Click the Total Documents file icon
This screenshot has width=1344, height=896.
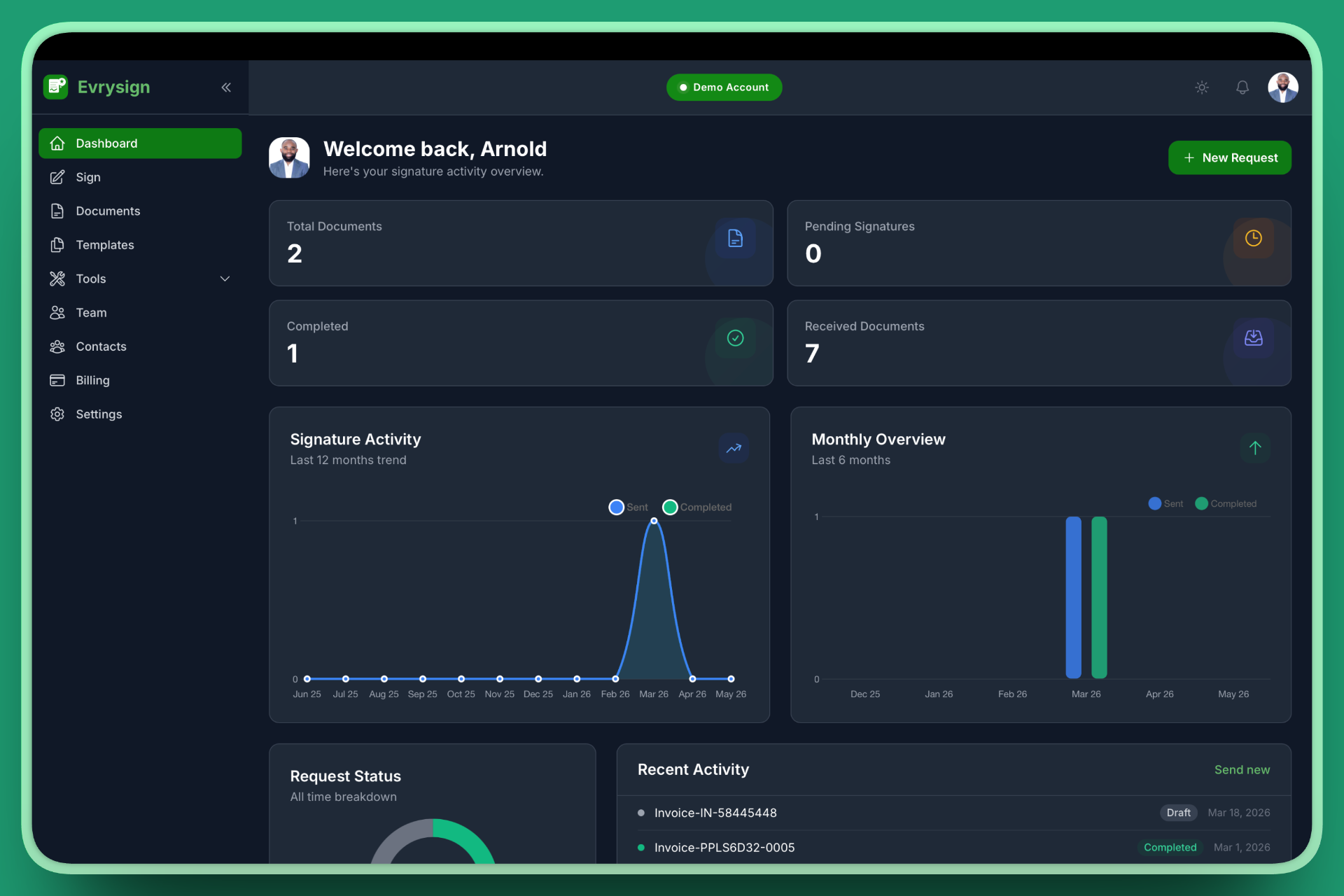(735, 238)
